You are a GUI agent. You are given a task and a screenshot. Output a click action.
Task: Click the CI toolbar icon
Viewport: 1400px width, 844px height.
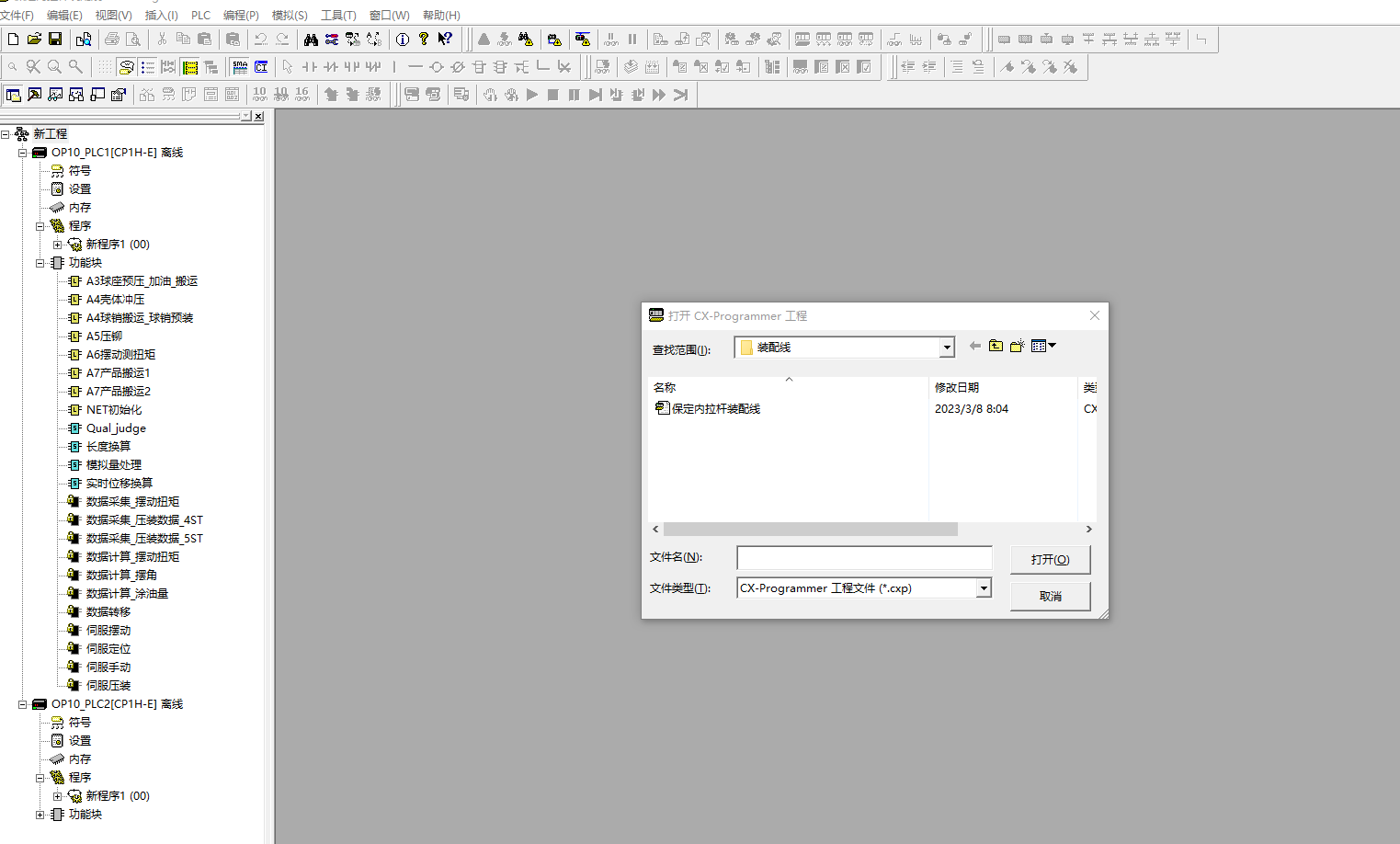[x=261, y=67]
